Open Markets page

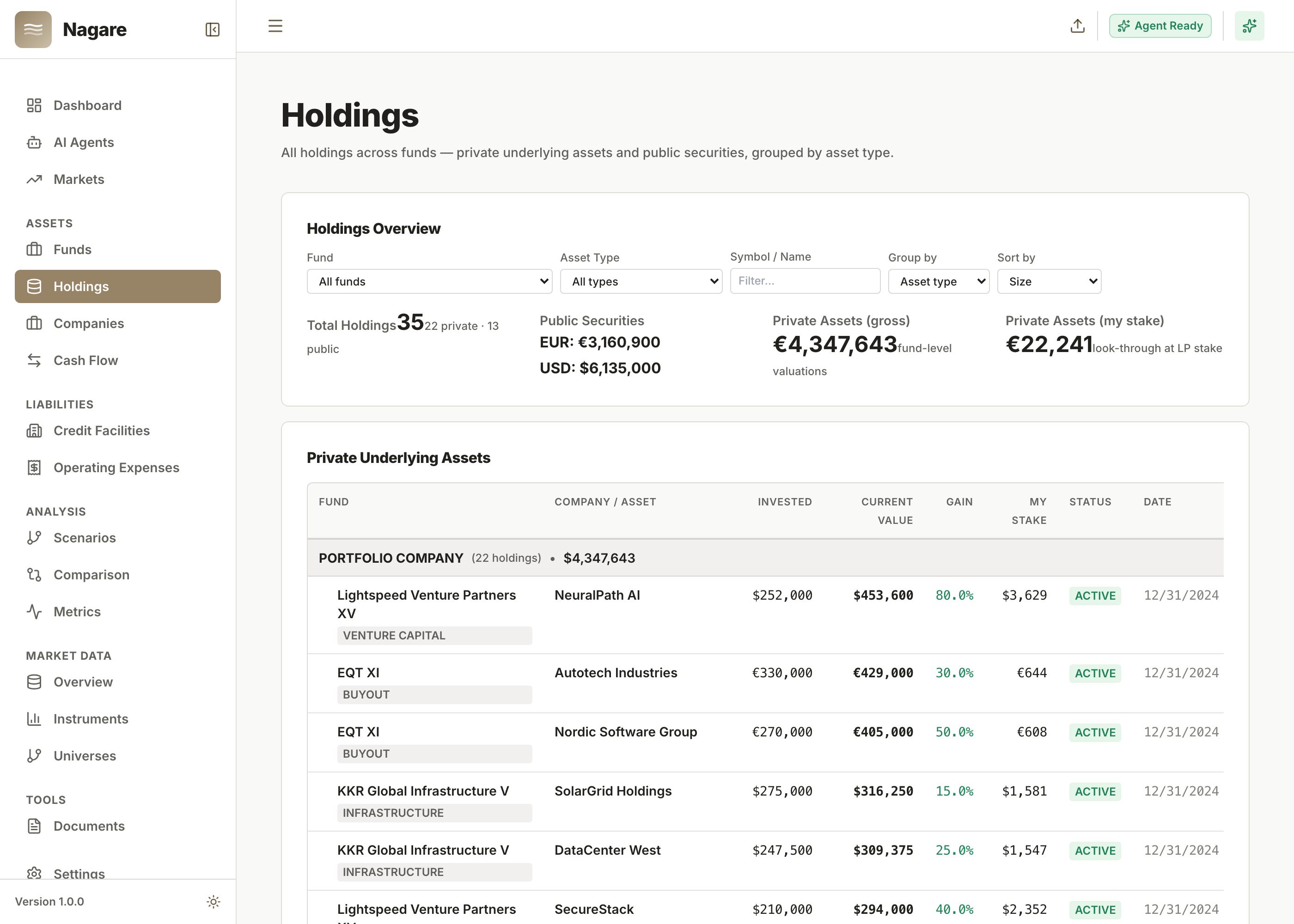pos(118,179)
